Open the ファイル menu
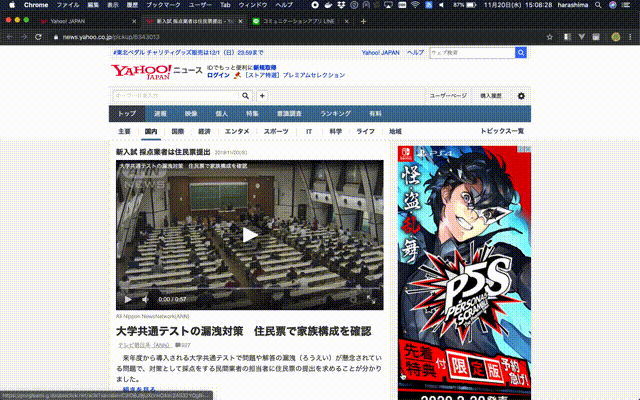The image size is (640, 400). coord(68,5)
